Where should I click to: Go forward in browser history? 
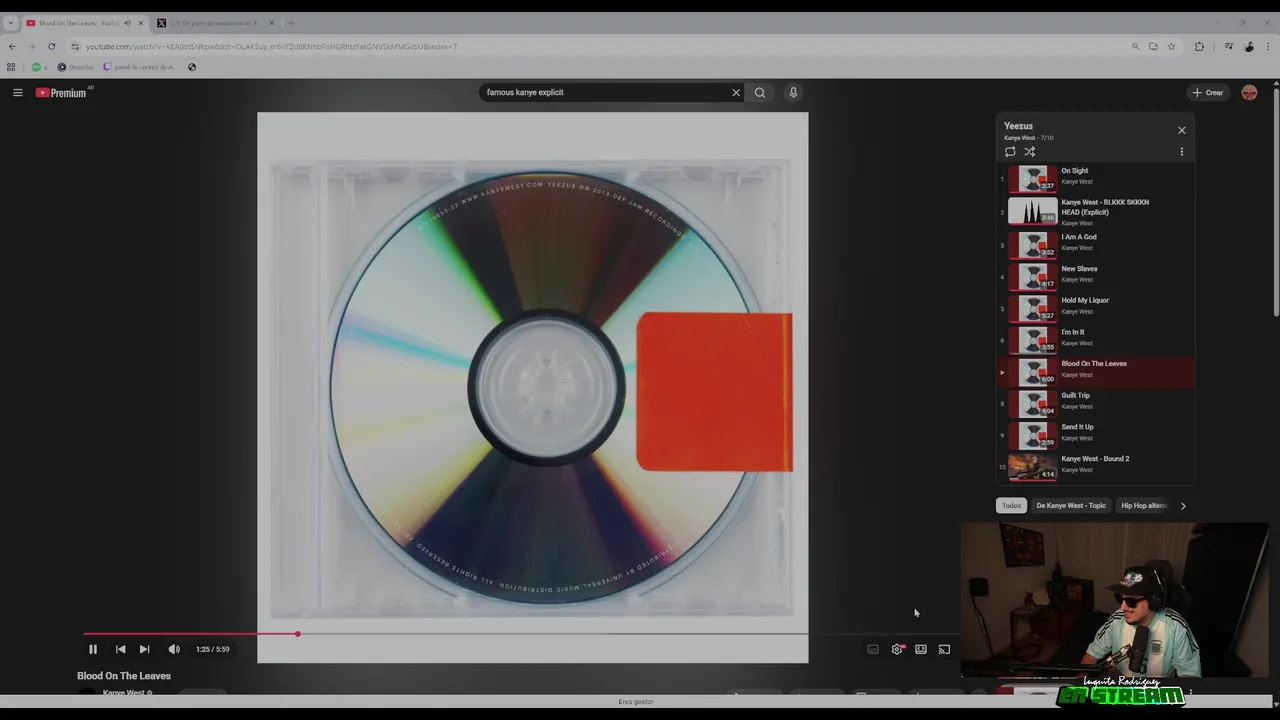point(31,46)
